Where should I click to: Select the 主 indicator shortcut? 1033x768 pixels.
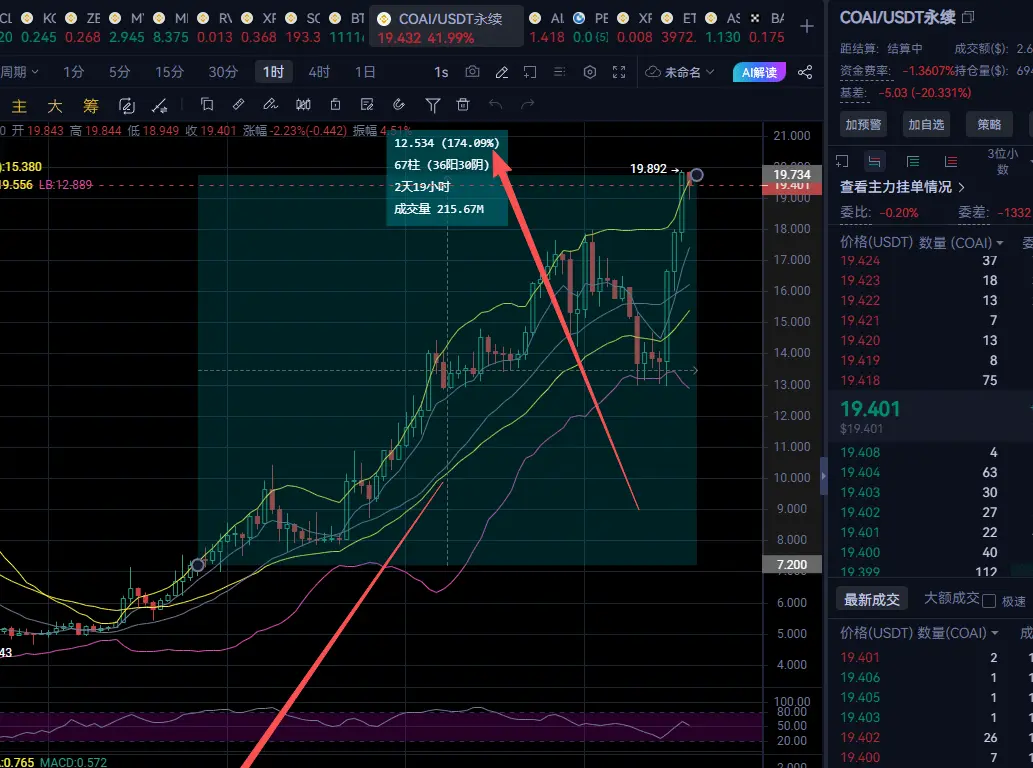[19, 105]
